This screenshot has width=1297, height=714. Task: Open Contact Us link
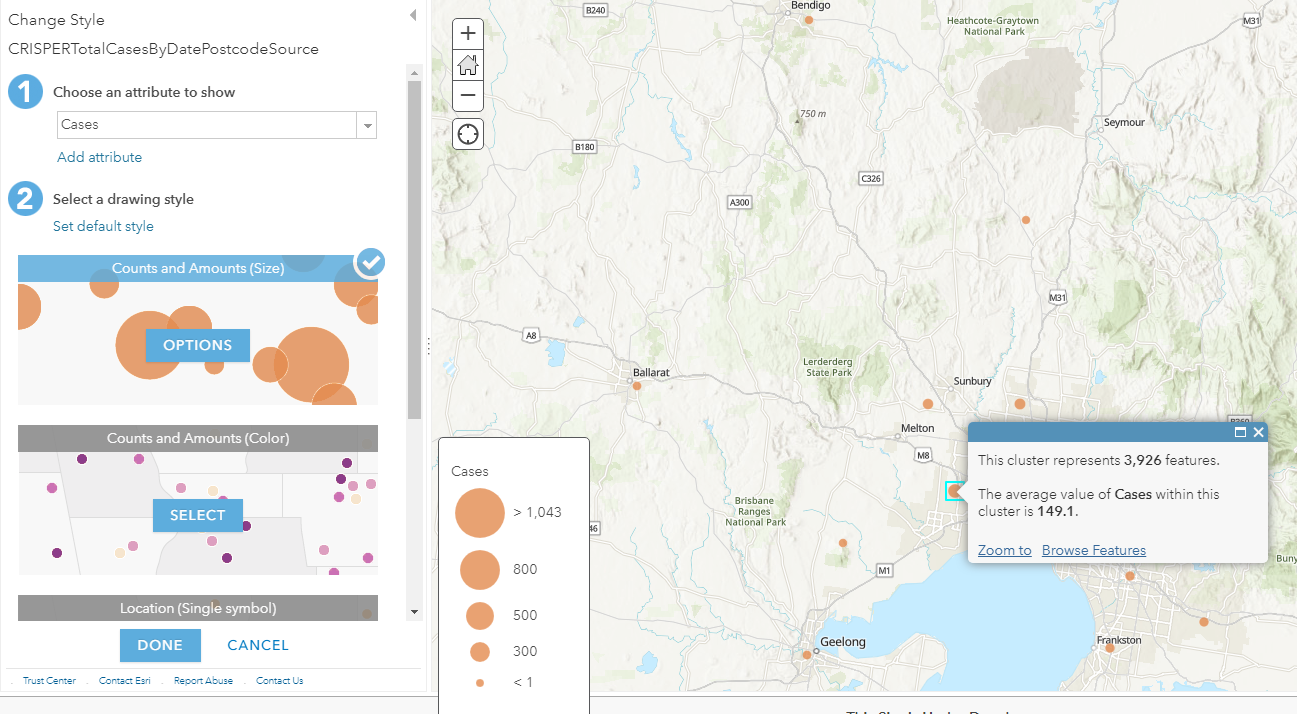tap(280, 681)
